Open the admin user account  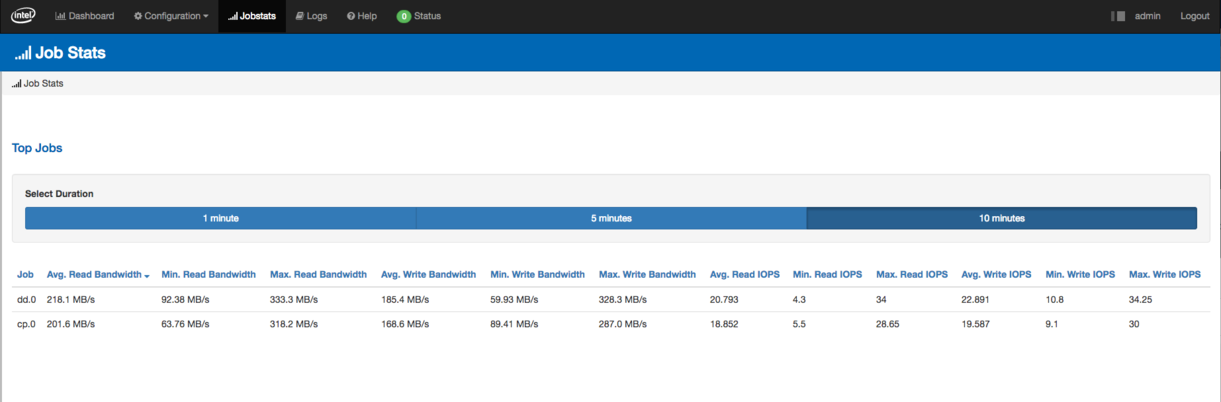click(1147, 16)
